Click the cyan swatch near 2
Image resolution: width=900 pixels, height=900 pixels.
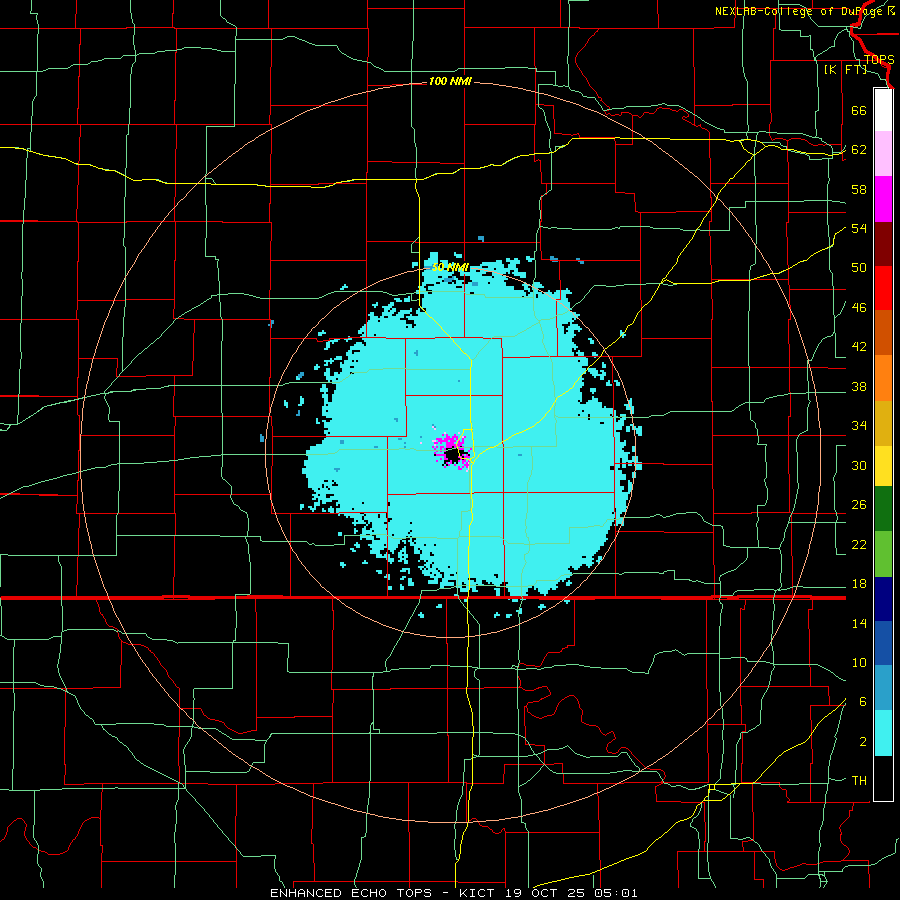point(883,733)
